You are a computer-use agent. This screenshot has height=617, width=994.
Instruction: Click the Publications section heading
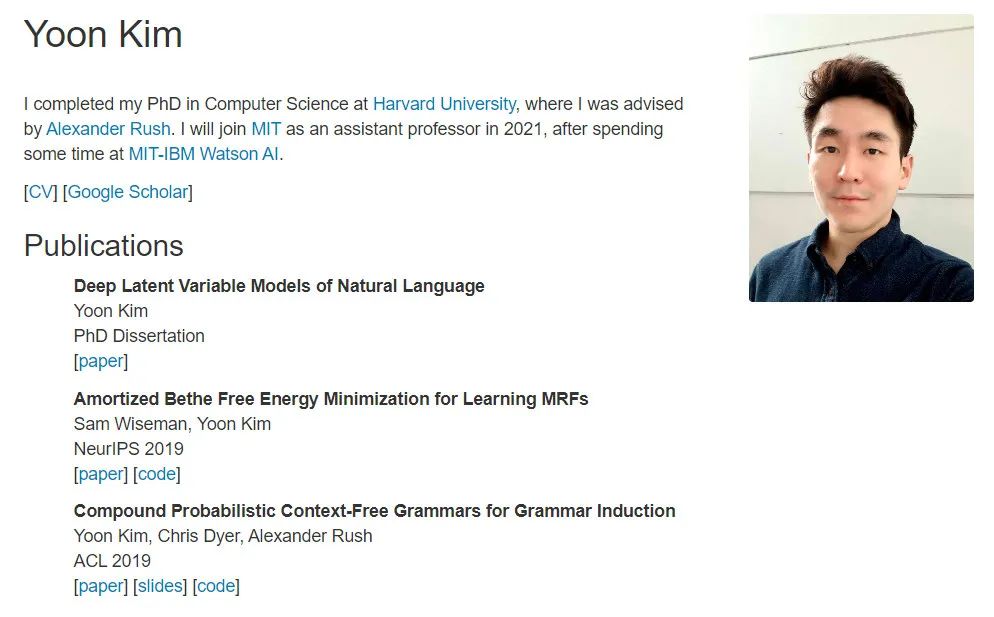tap(103, 246)
